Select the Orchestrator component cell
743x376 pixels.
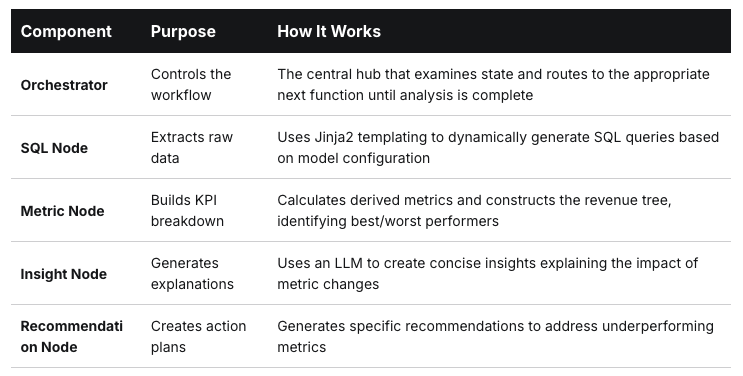point(64,85)
